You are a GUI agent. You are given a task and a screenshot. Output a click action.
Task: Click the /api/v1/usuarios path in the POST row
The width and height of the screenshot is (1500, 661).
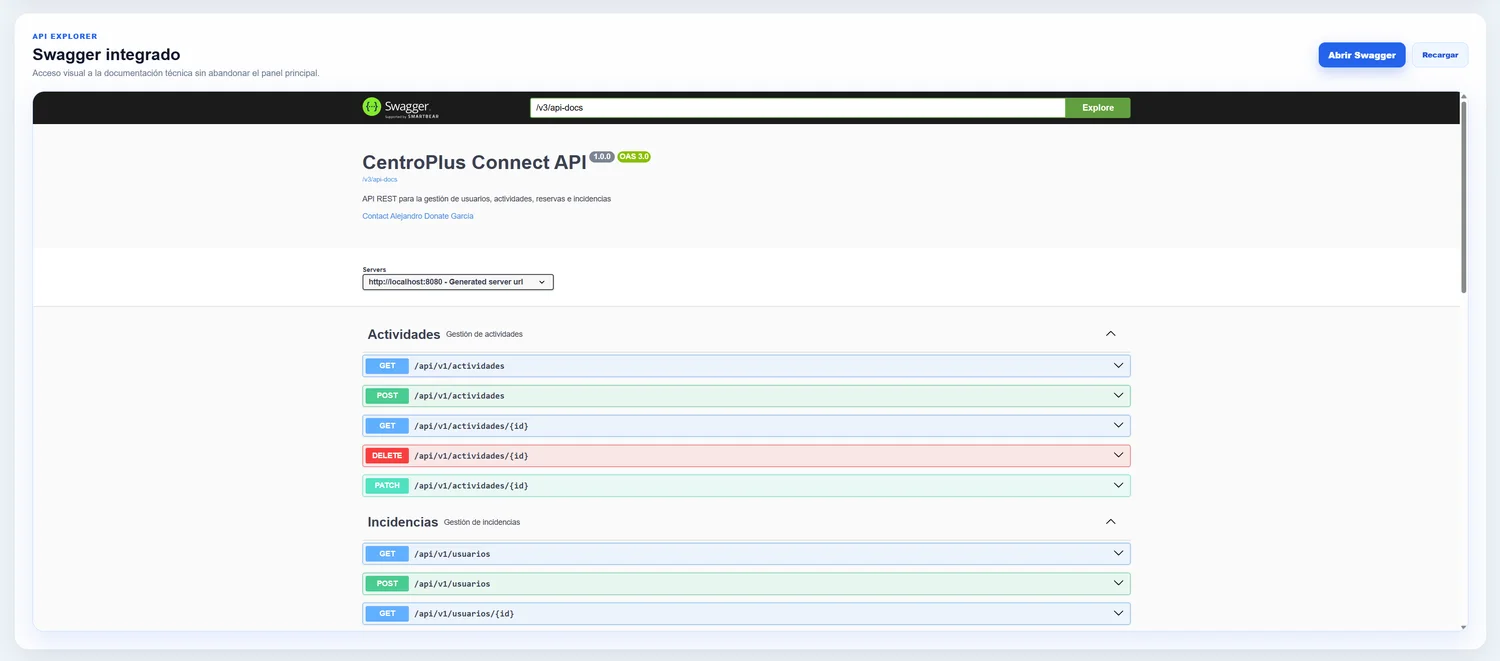click(x=453, y=584)
